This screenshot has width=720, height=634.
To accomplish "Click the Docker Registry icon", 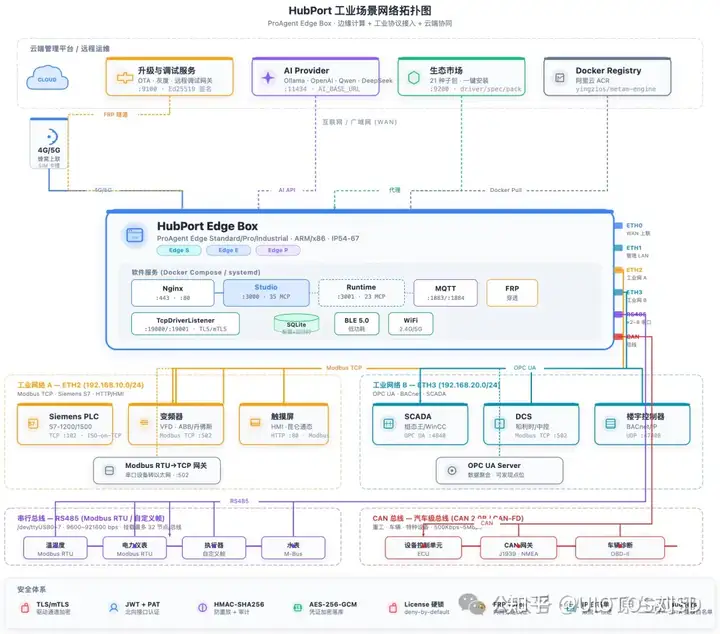I will [x=559, y=78].
